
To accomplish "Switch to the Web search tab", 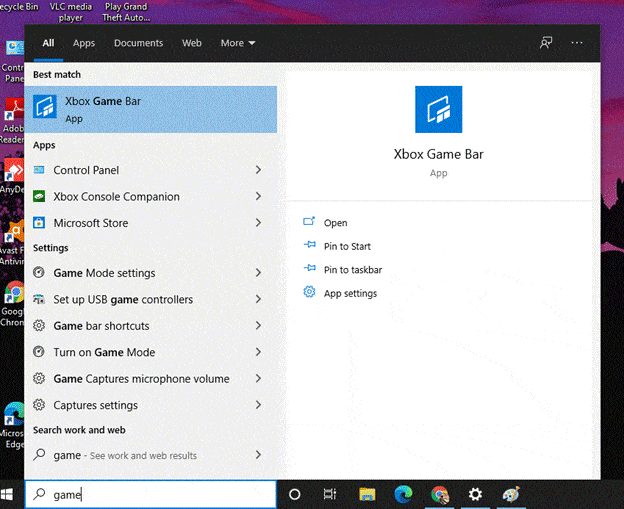I will click(x=192, y=43).
